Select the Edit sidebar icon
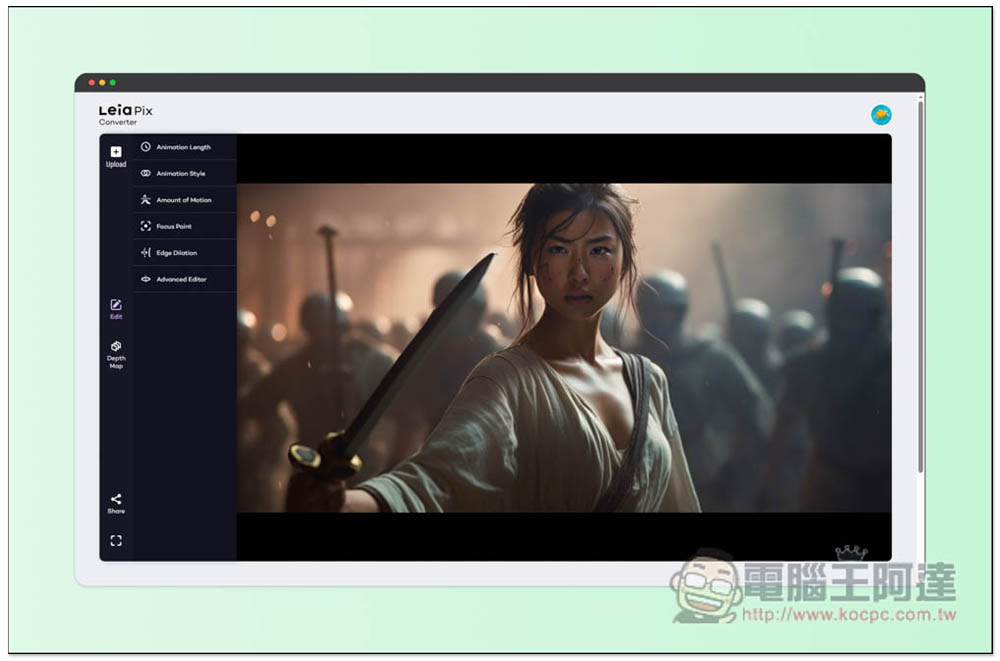1000x661 pixels. (x=115, y=305)
